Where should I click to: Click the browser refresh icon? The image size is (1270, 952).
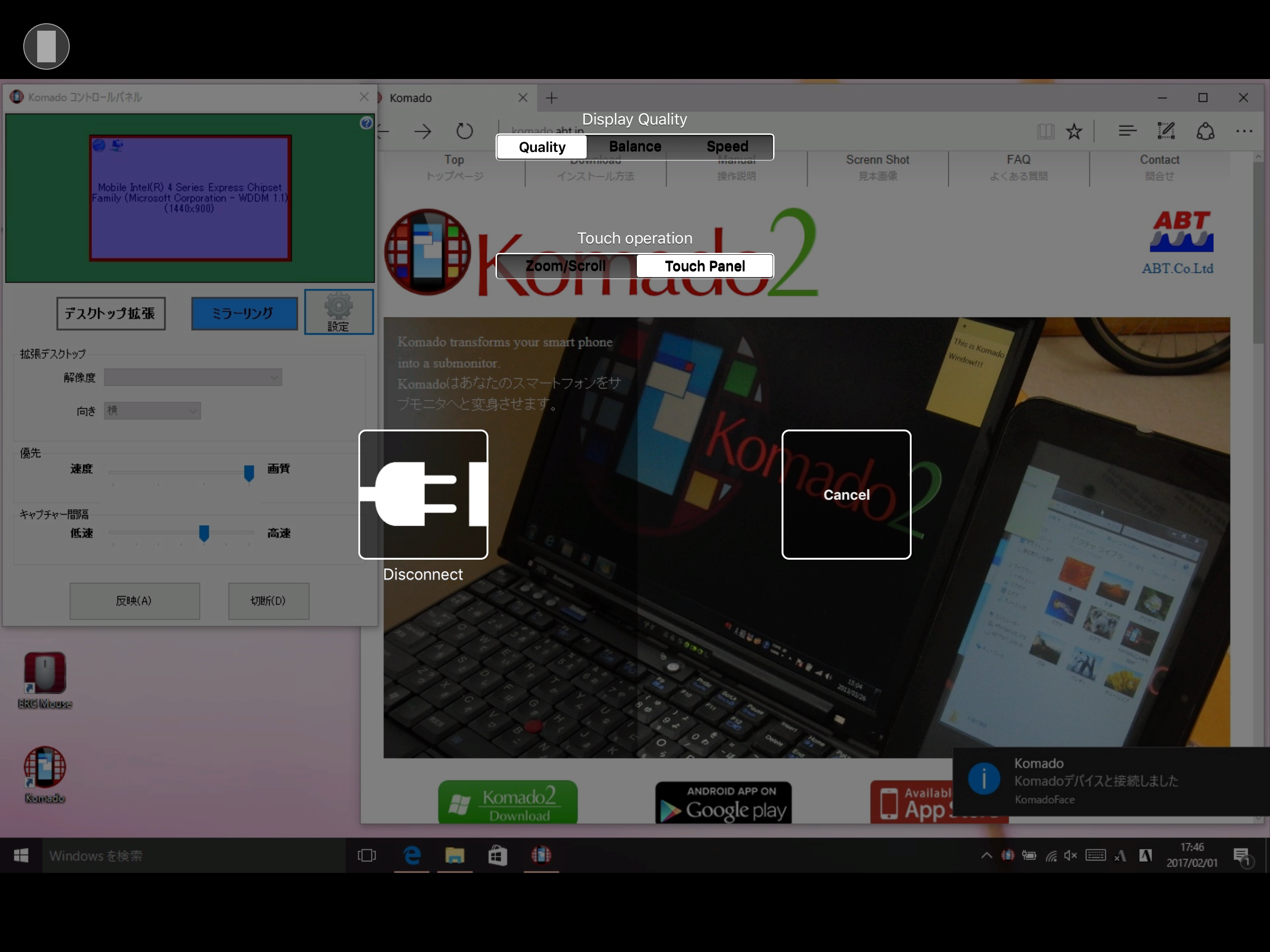(x=464, y=132)
